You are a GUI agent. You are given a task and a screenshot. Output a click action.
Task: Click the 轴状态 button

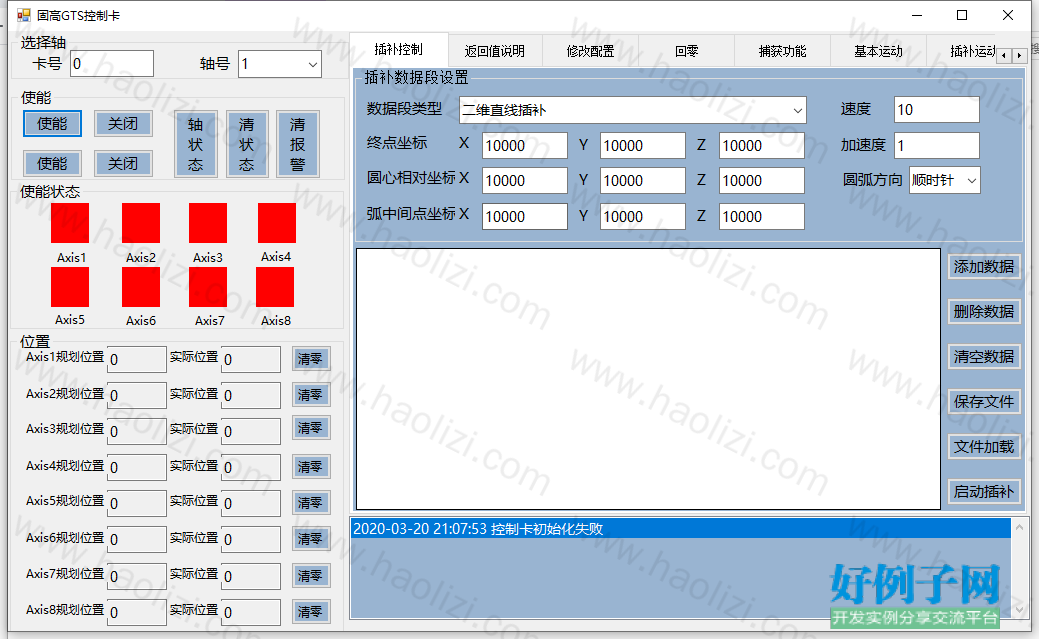click(x=195, y=144)
